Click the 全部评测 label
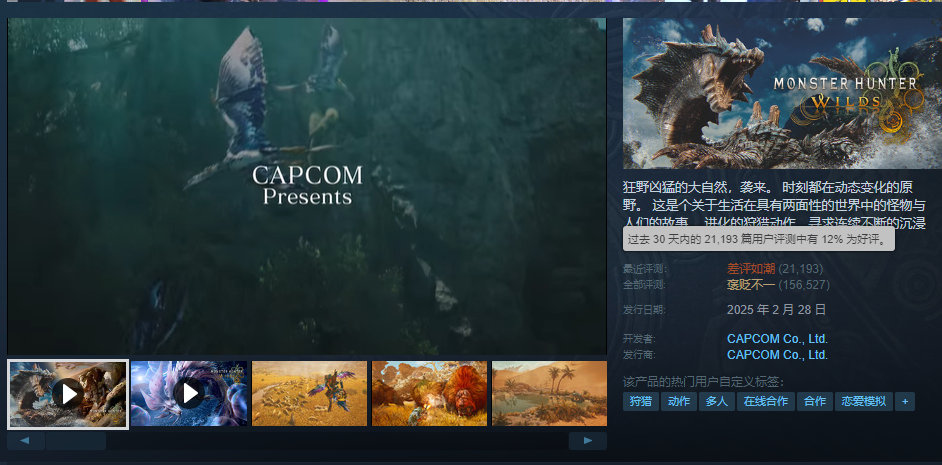This screenshot has height=465, width=942. coord(645,285)
